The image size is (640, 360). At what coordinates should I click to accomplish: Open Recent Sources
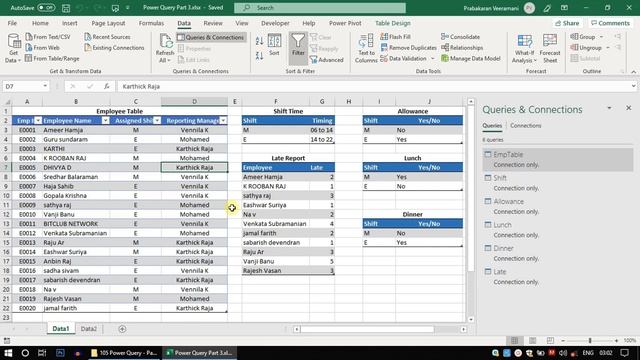(x=107, y=37)
